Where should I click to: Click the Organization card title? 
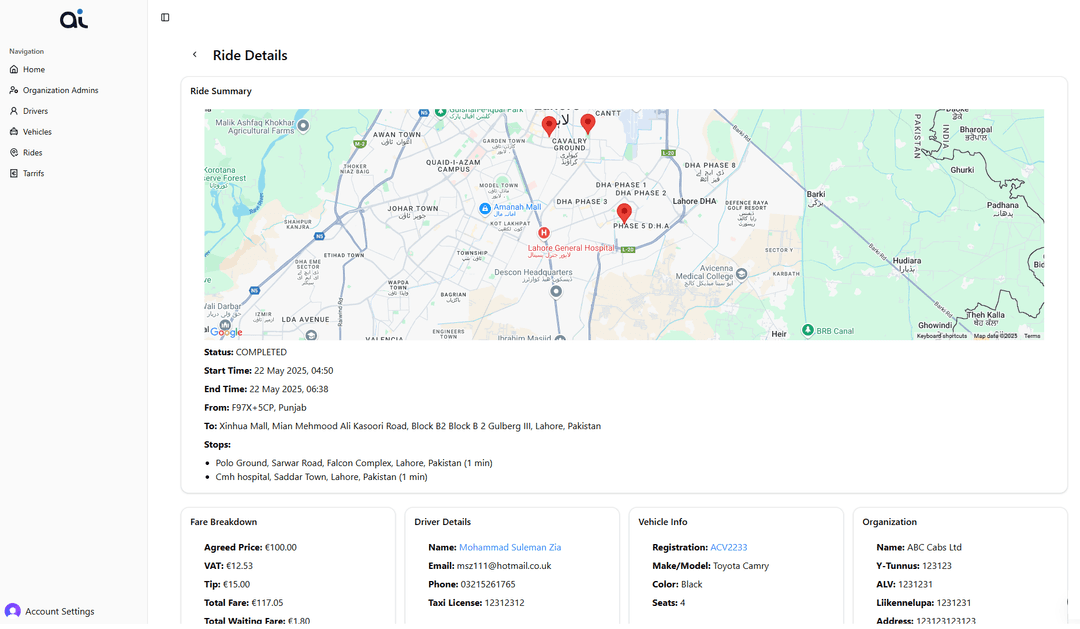889,522
